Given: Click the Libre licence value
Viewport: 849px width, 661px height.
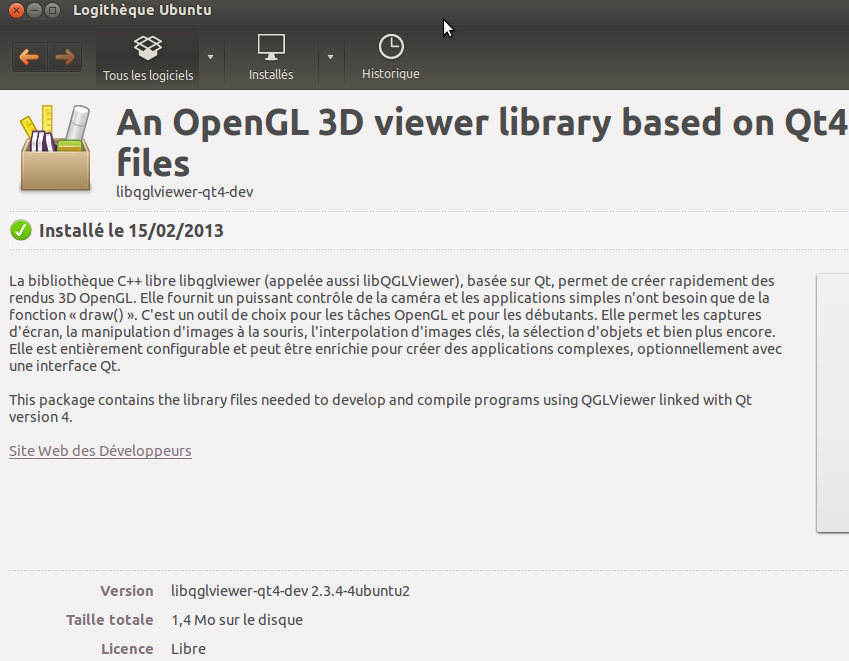Looking at the screenshot, I should point(188,649).
